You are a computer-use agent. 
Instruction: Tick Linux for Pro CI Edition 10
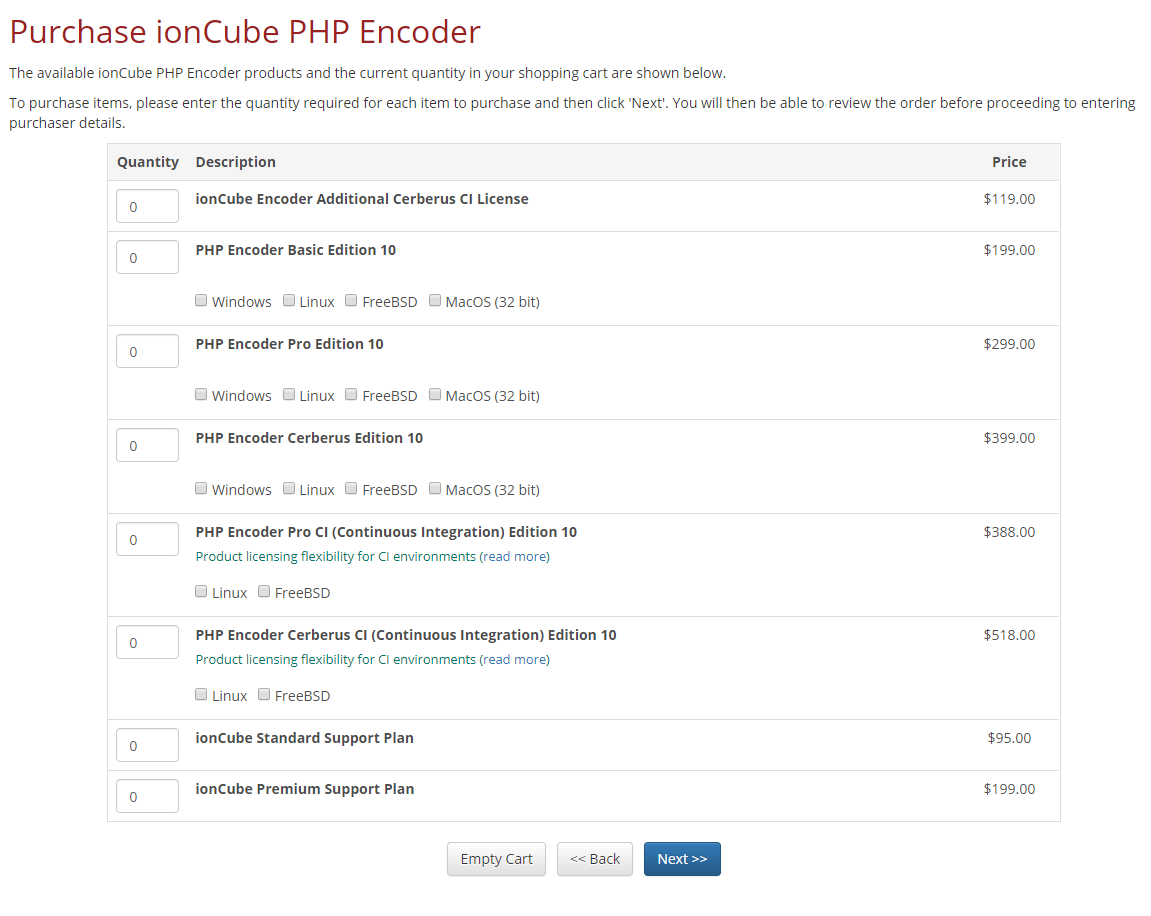click(x=201, y=592)
